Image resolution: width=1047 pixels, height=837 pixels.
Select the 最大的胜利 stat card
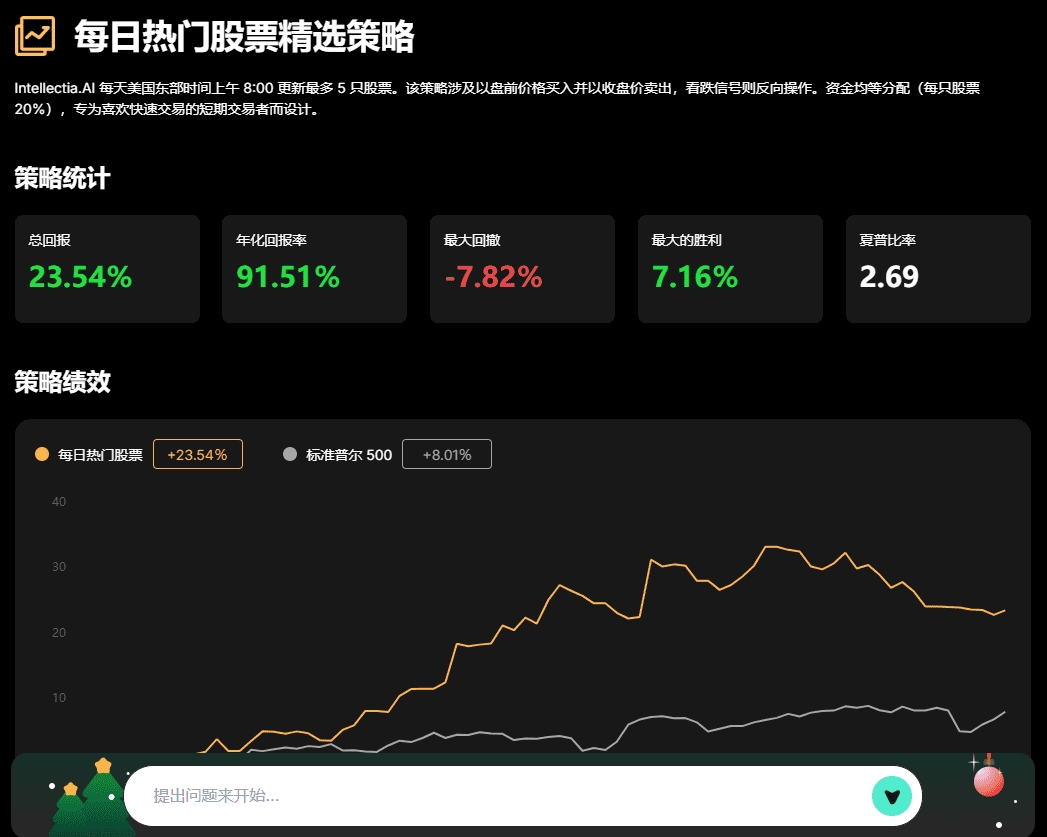tap(730, 269)
